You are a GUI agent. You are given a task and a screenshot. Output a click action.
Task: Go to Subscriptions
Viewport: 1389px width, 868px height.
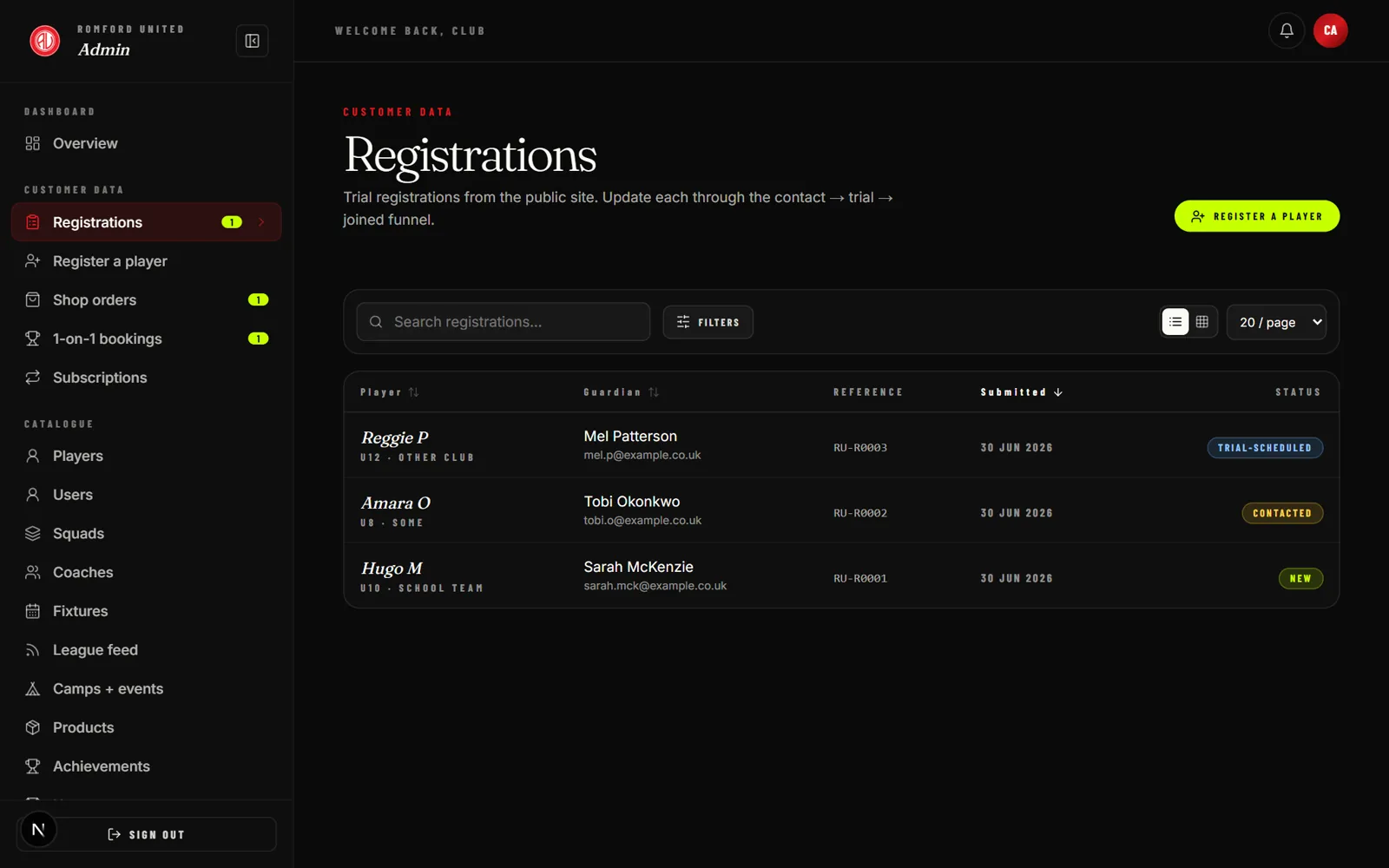point(146,378)
